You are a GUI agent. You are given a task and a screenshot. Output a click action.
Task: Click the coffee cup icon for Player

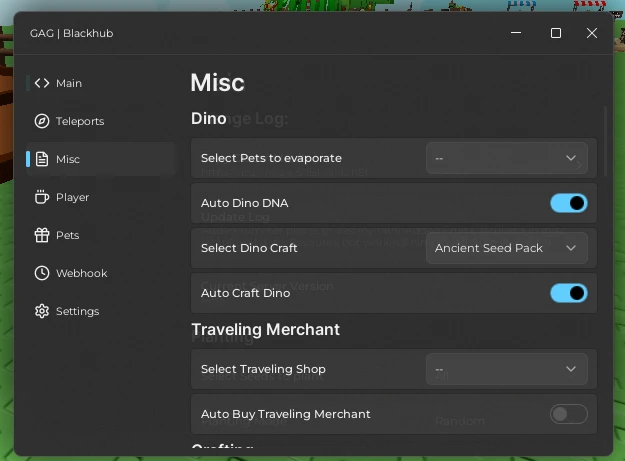coord(42,197)
